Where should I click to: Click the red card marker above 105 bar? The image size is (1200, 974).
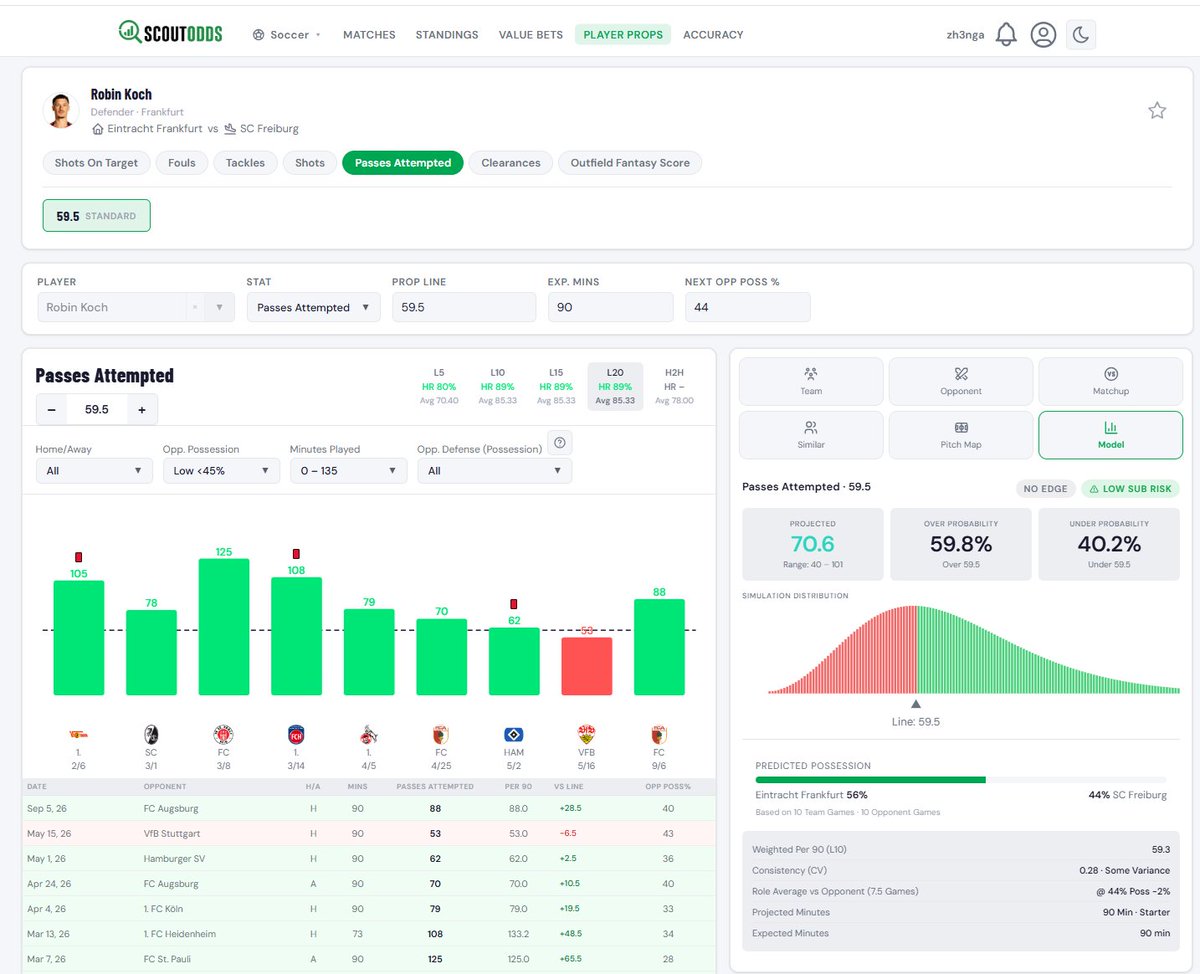coord(79,557)
